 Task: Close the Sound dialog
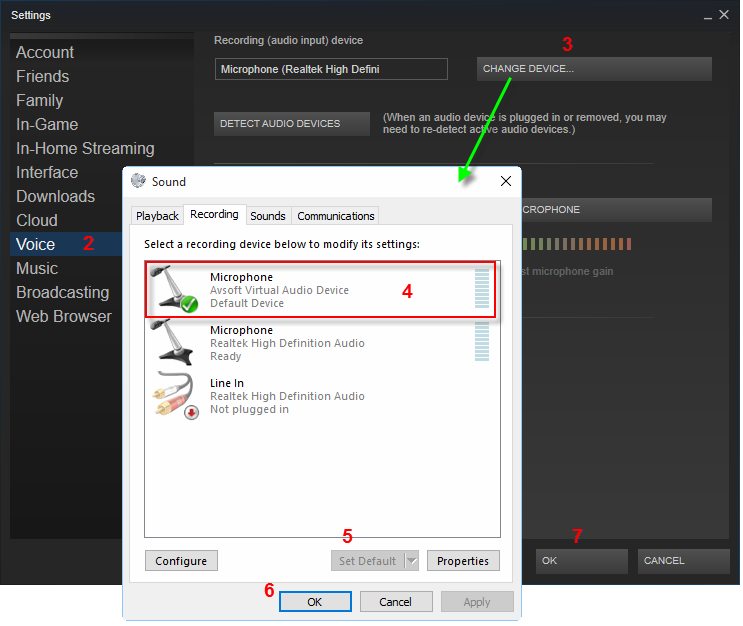[x=506, y=181]
